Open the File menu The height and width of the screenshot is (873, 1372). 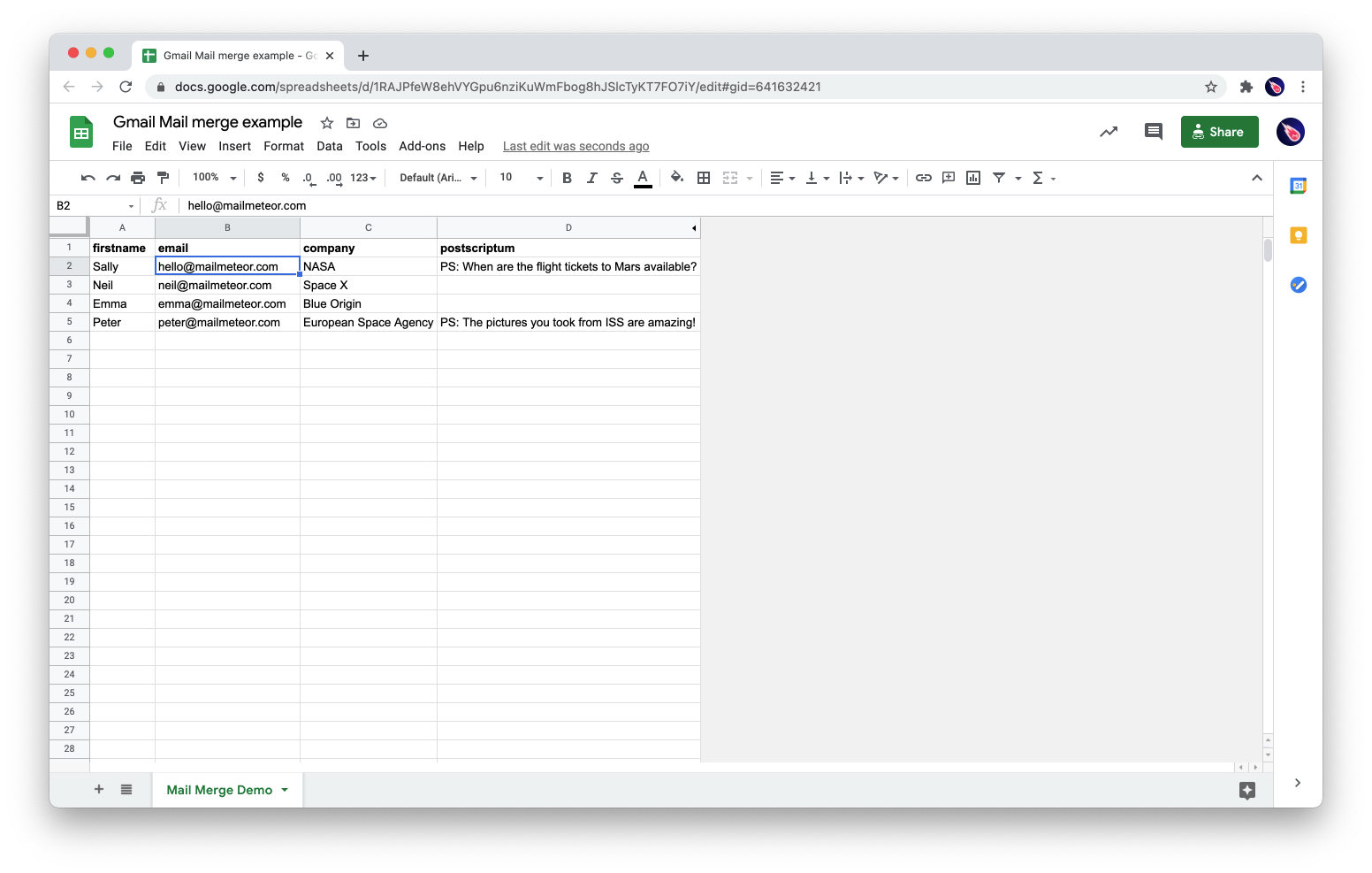click(x=122, y=146)
